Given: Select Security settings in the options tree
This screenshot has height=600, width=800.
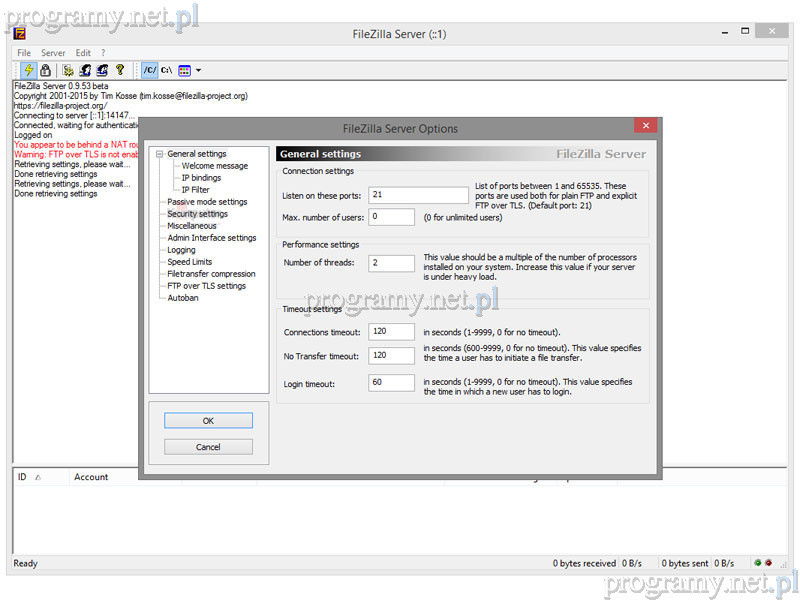Looking at the screenshot, I should tap(197, 214).
